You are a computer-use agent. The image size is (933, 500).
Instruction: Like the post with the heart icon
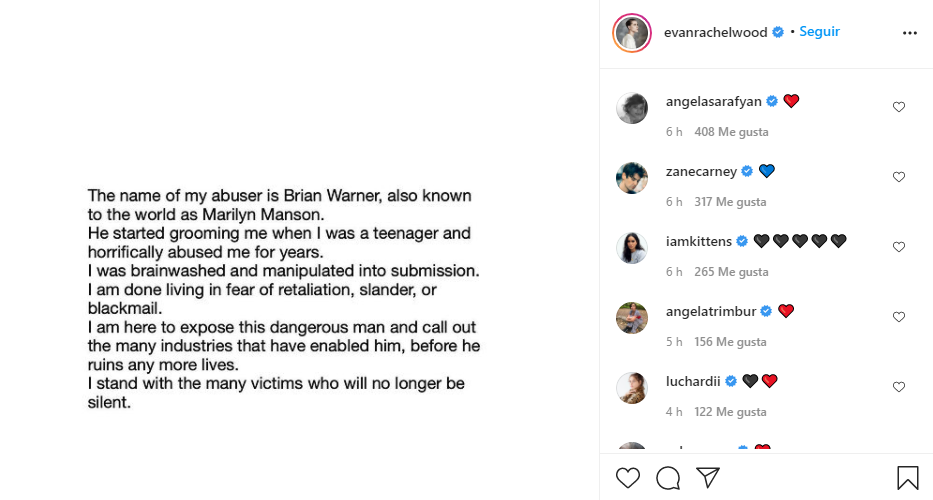click(627, 478)
